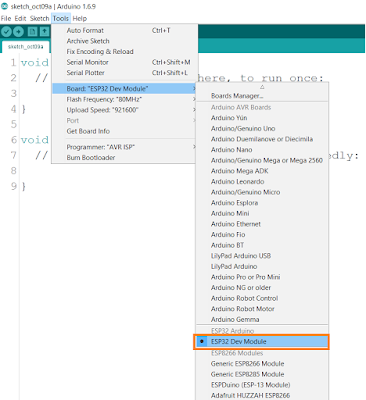Image resolution: width=366 pixels, height=400 pixels.
Task: Choose Arduino Robot Motor board
Action: [x=262, y=309]
